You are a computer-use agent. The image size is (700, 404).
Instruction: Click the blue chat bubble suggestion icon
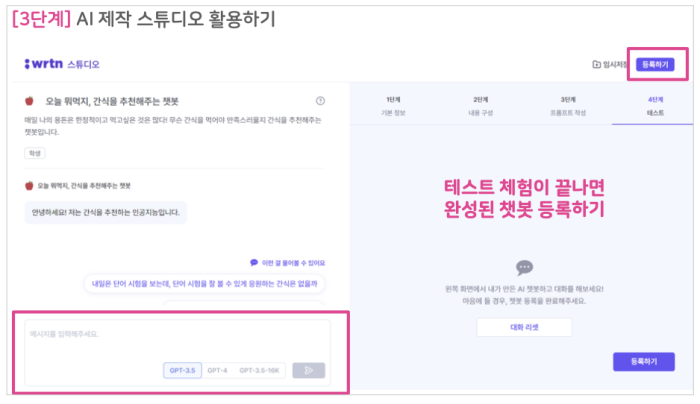pos(254,262)
